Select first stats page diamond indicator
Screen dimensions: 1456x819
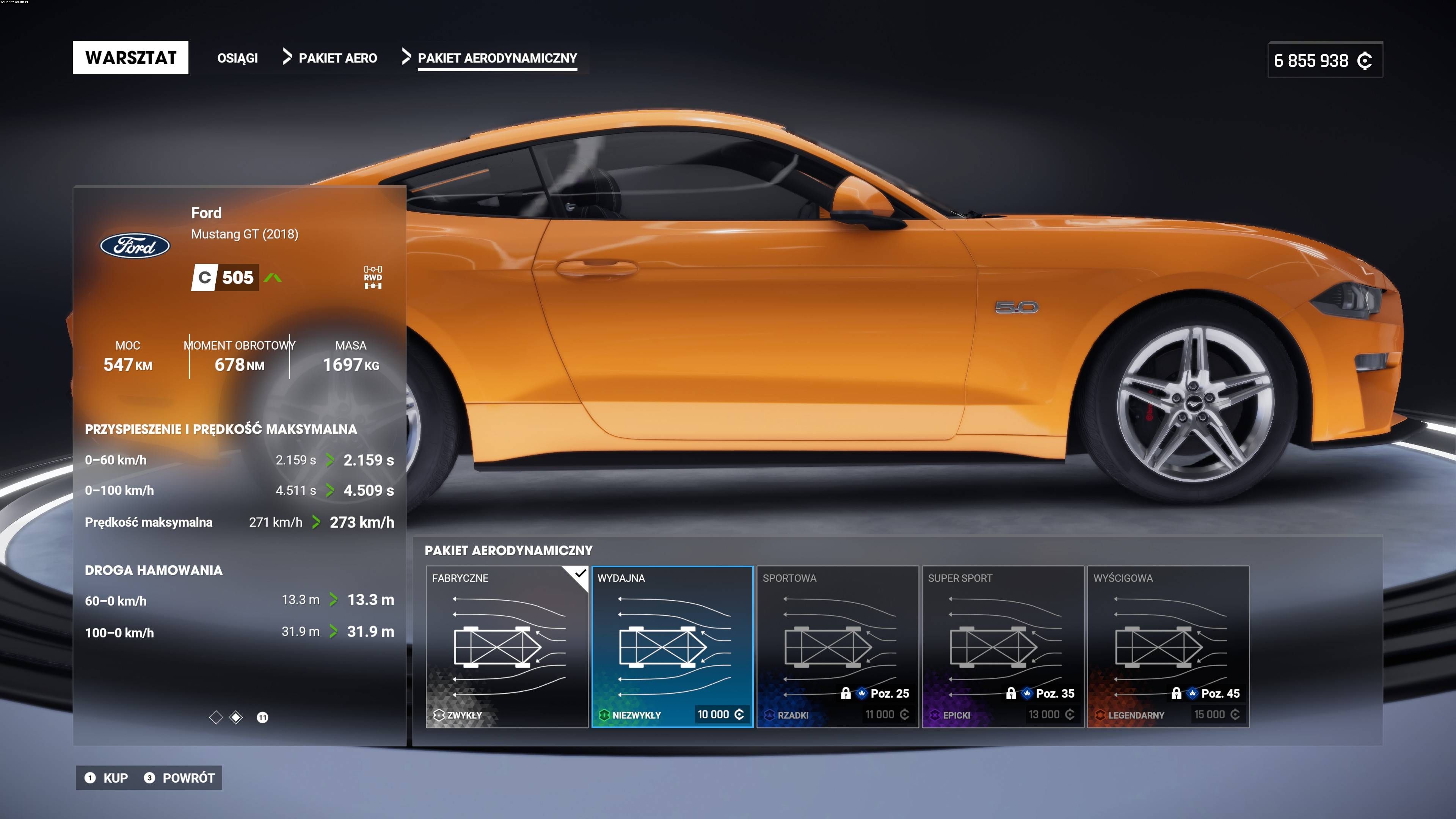point(216,717)
